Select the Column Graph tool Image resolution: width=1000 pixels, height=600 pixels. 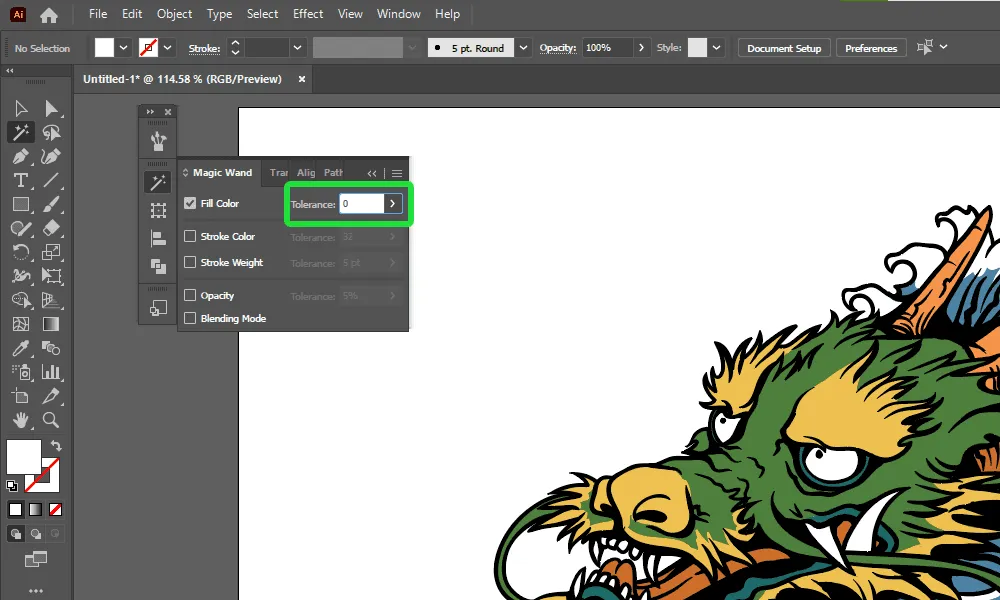(x=51, y=372)
